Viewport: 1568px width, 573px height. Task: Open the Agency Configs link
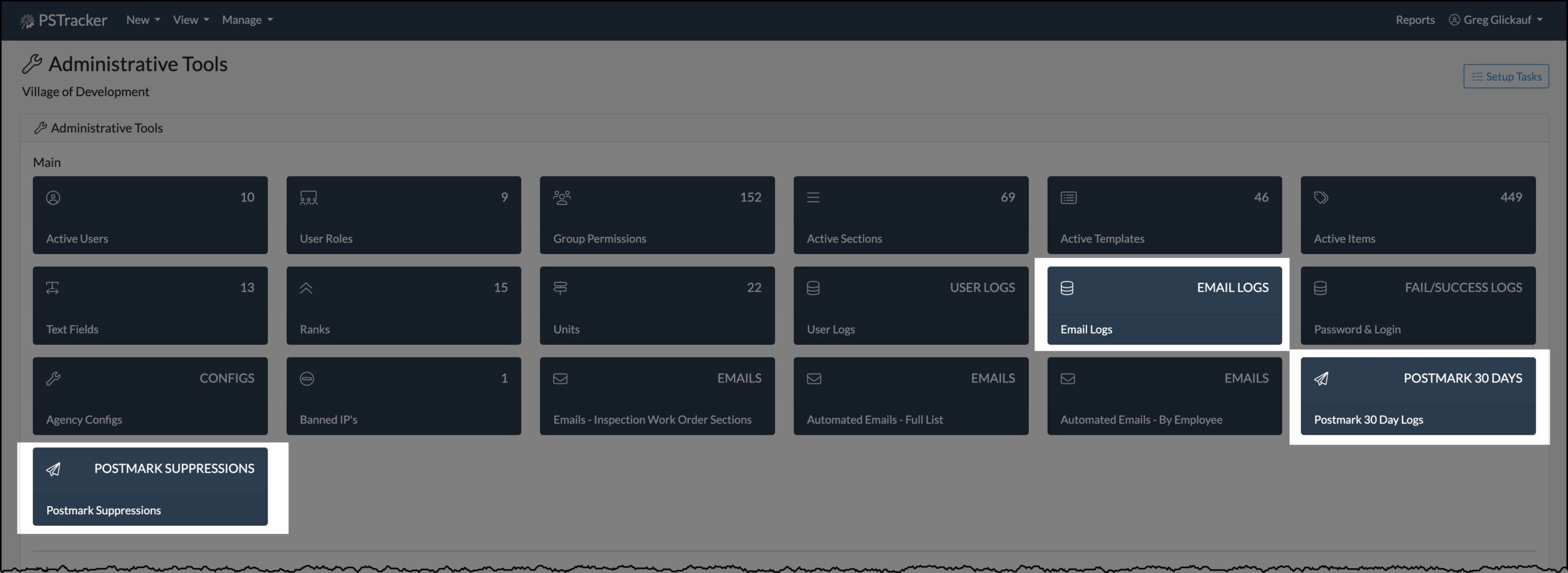[84, 420]
